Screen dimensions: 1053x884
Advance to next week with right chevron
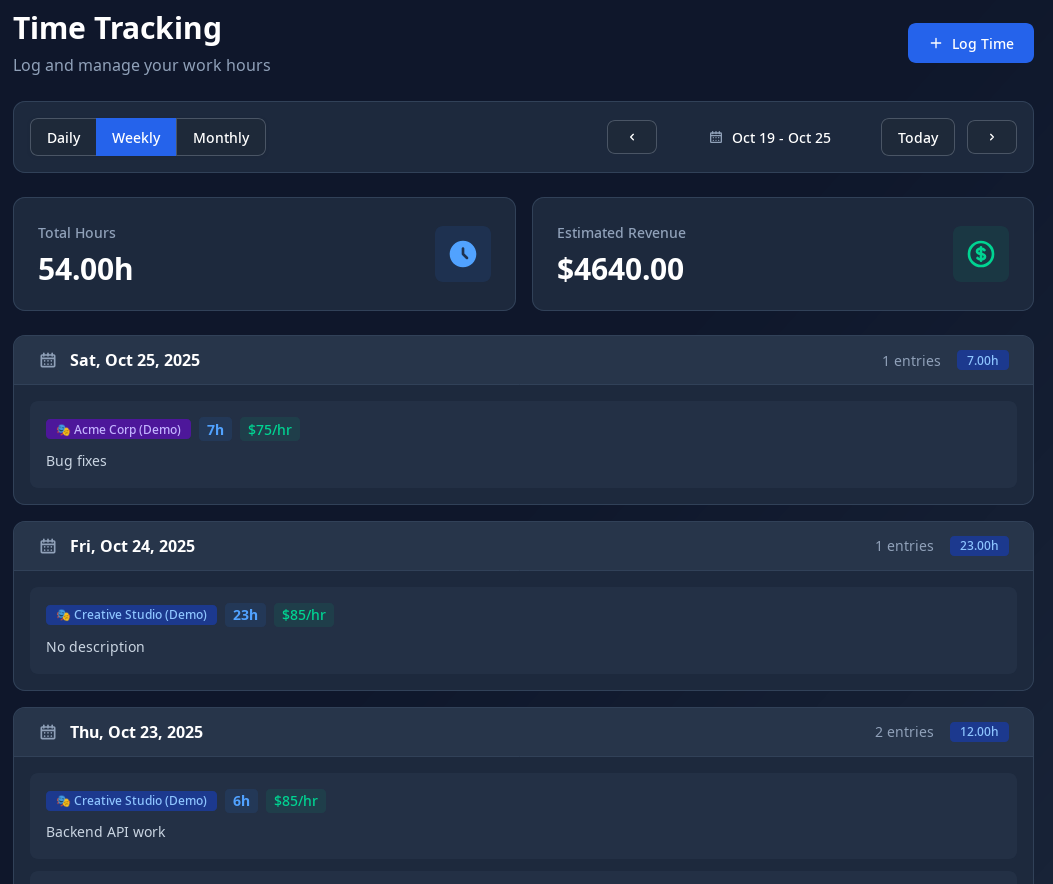tap(991, 137)
